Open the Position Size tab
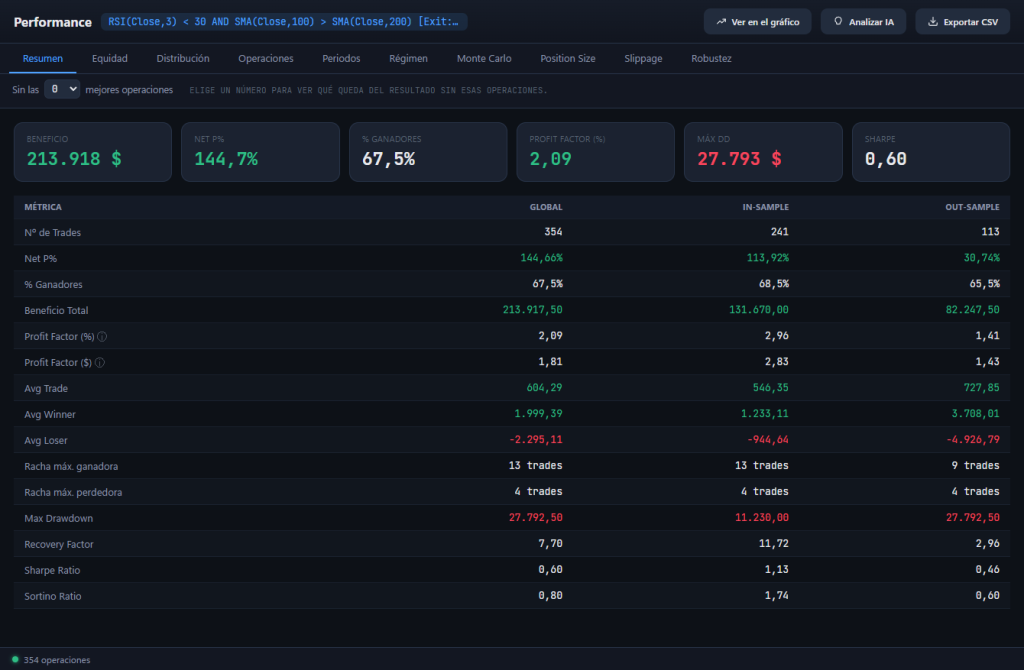The image size is (1024, 670). point(568,58)
